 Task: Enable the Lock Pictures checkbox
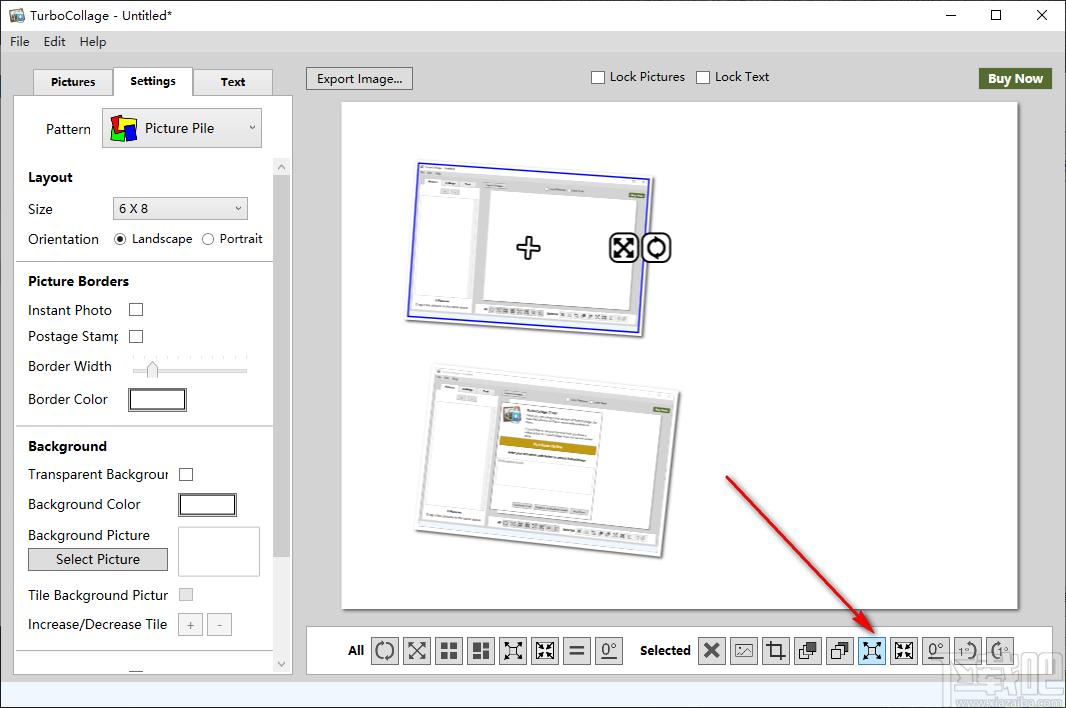click(x=598, y=78)
